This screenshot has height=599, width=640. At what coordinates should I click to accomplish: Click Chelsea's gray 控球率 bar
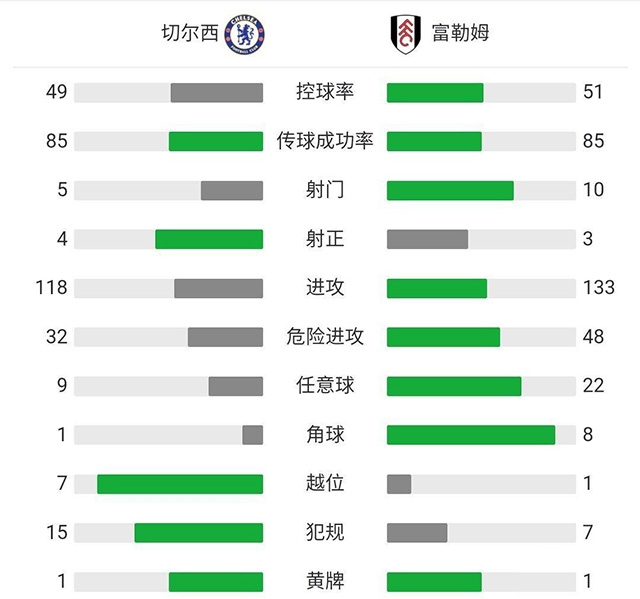216,92
